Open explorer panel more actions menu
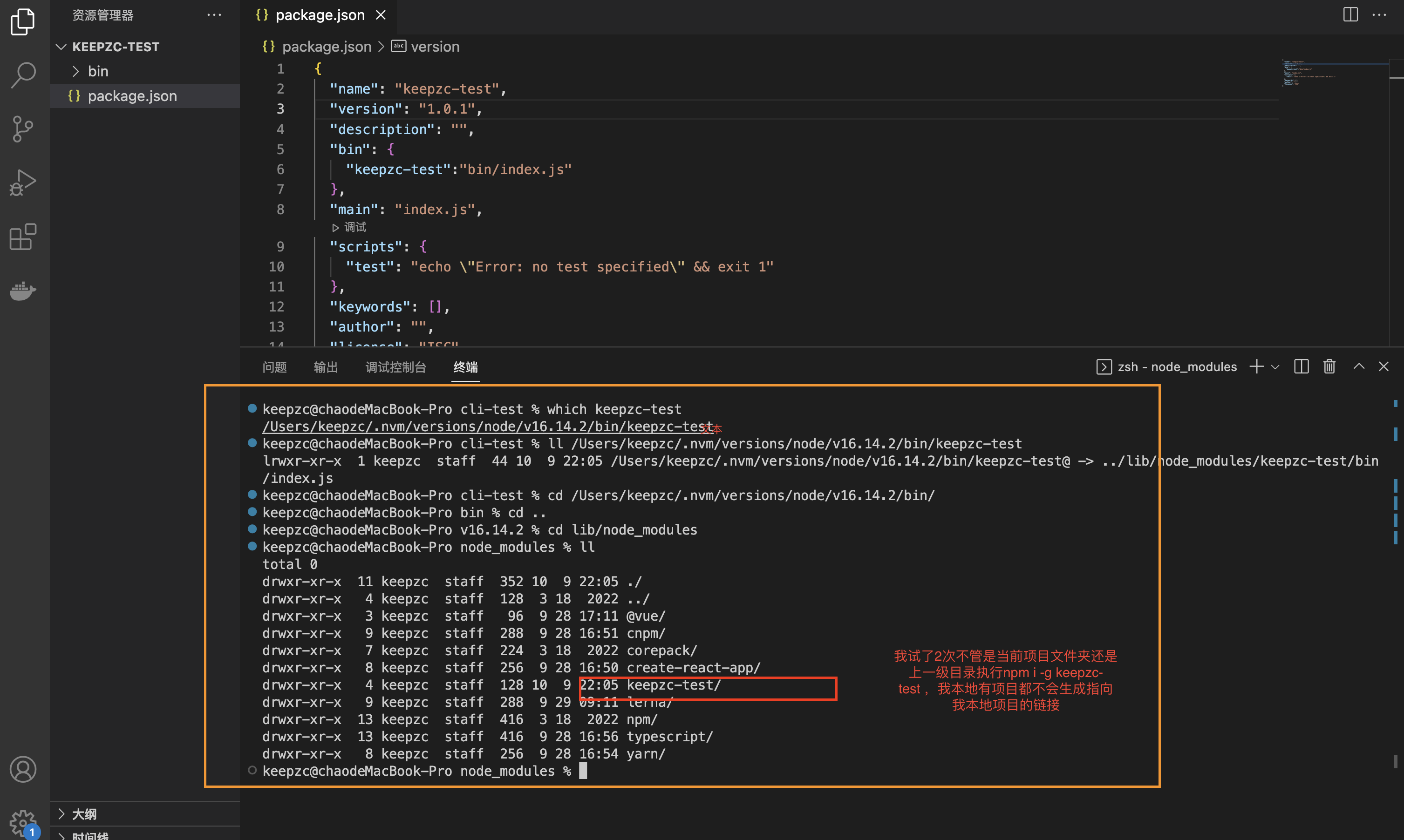 coord(214,15)
